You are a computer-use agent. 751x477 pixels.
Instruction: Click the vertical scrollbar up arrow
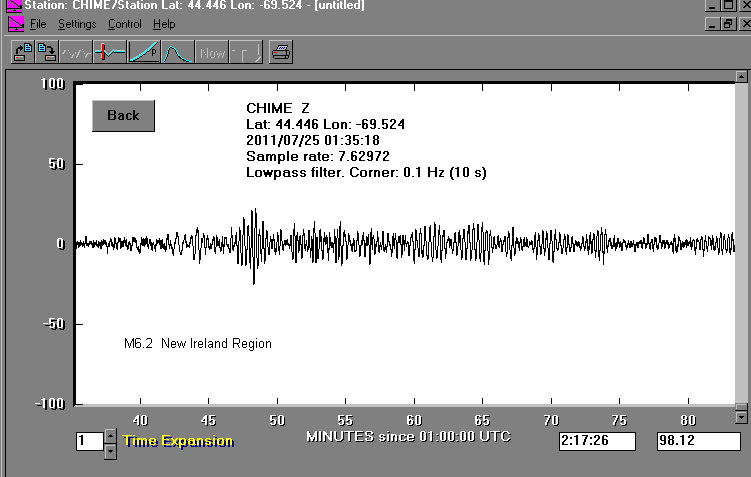[741, 78]
